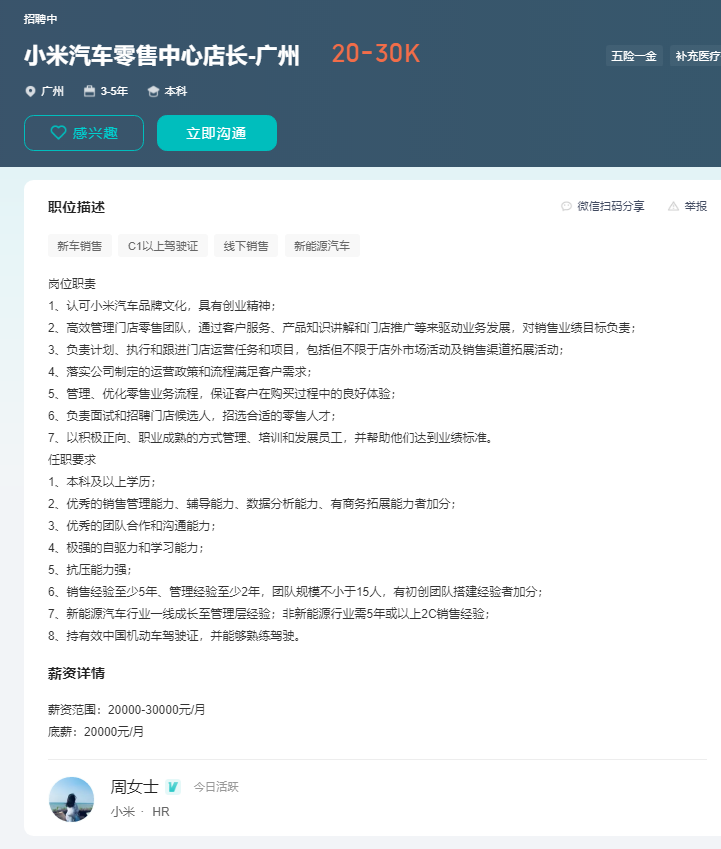
Task: Click the 小米 · HR company label
Action: 140,812
